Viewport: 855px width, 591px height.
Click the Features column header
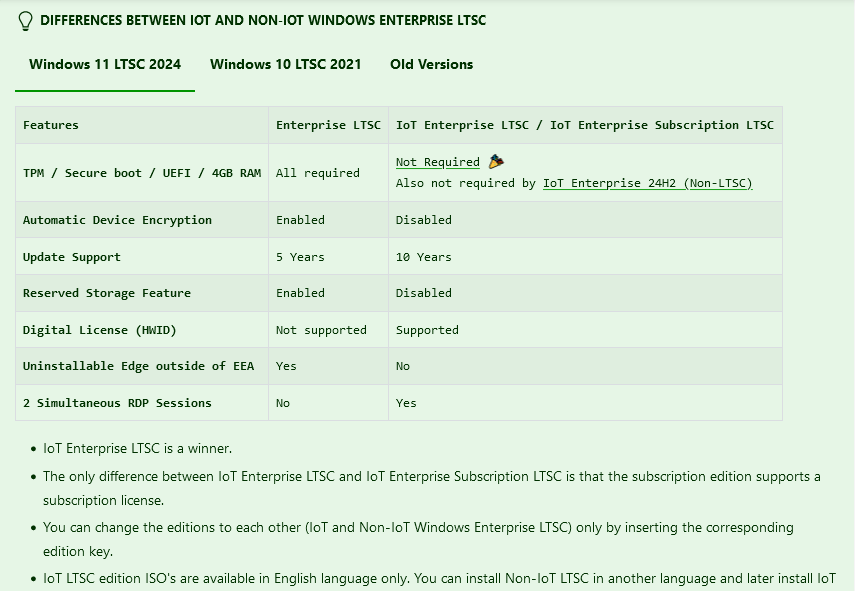point(51,125)
